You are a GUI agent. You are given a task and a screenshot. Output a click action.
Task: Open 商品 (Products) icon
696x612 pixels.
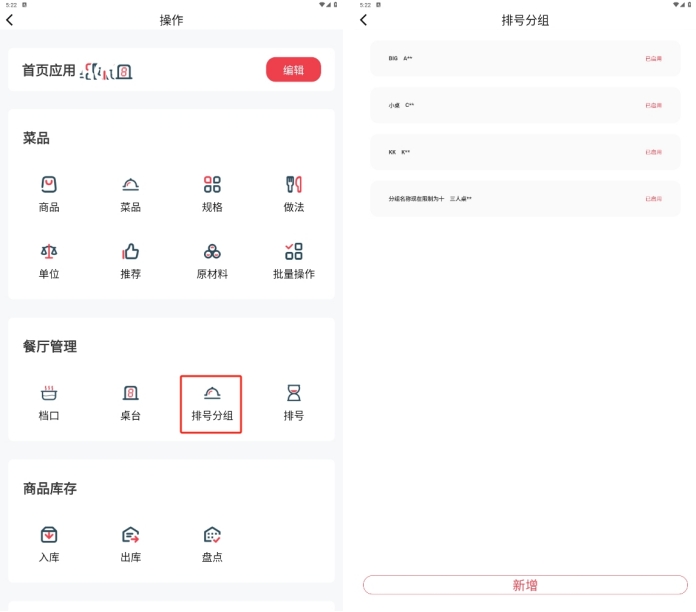pos(49,184)
